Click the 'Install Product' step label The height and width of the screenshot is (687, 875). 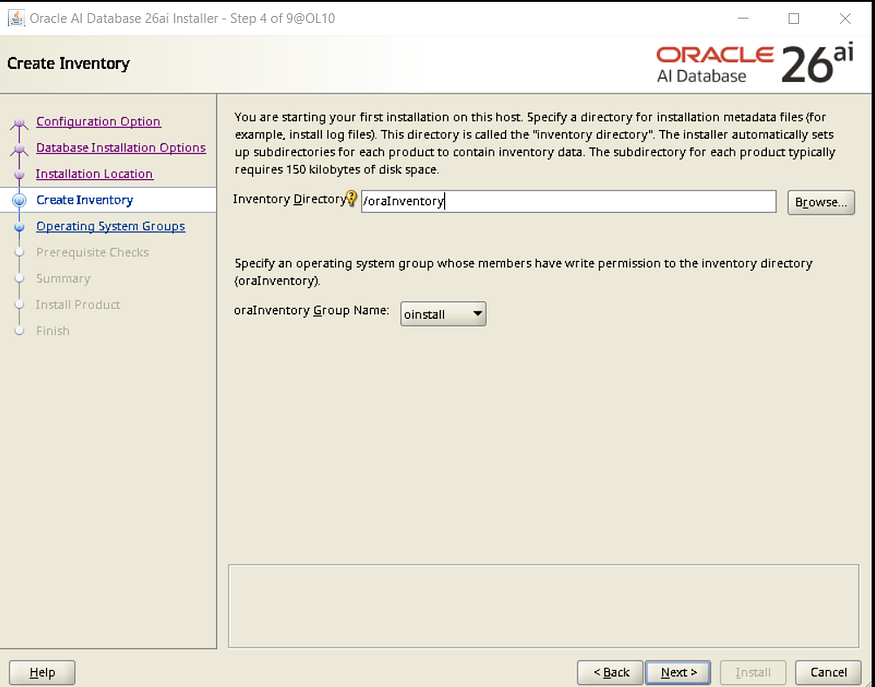pyautogui.click(x=78, y=305)
